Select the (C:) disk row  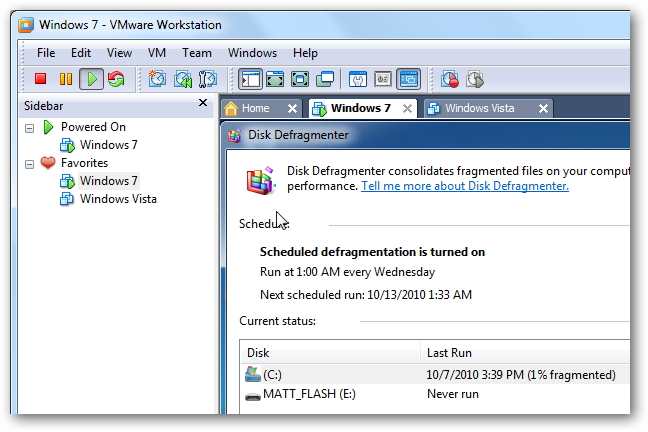tap(435, 375)
